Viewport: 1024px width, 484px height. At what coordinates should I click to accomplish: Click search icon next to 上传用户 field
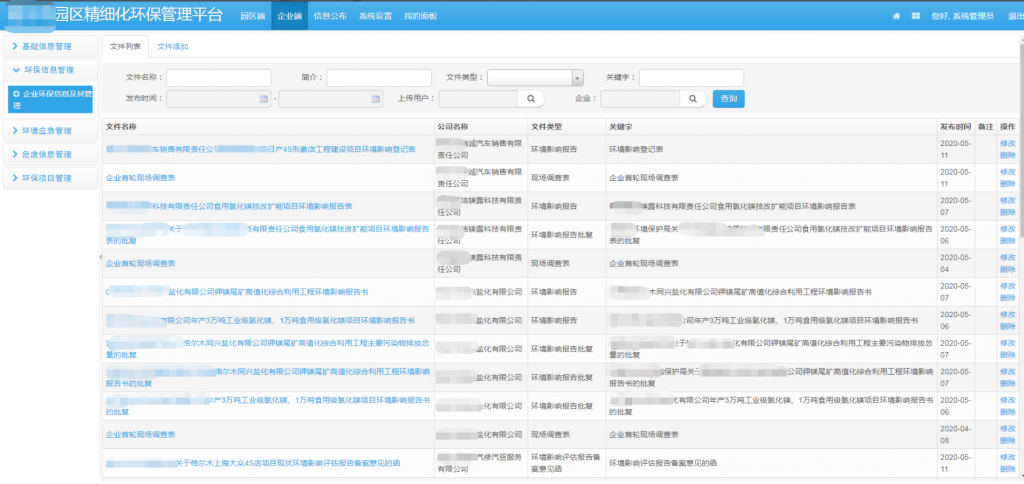531,98
